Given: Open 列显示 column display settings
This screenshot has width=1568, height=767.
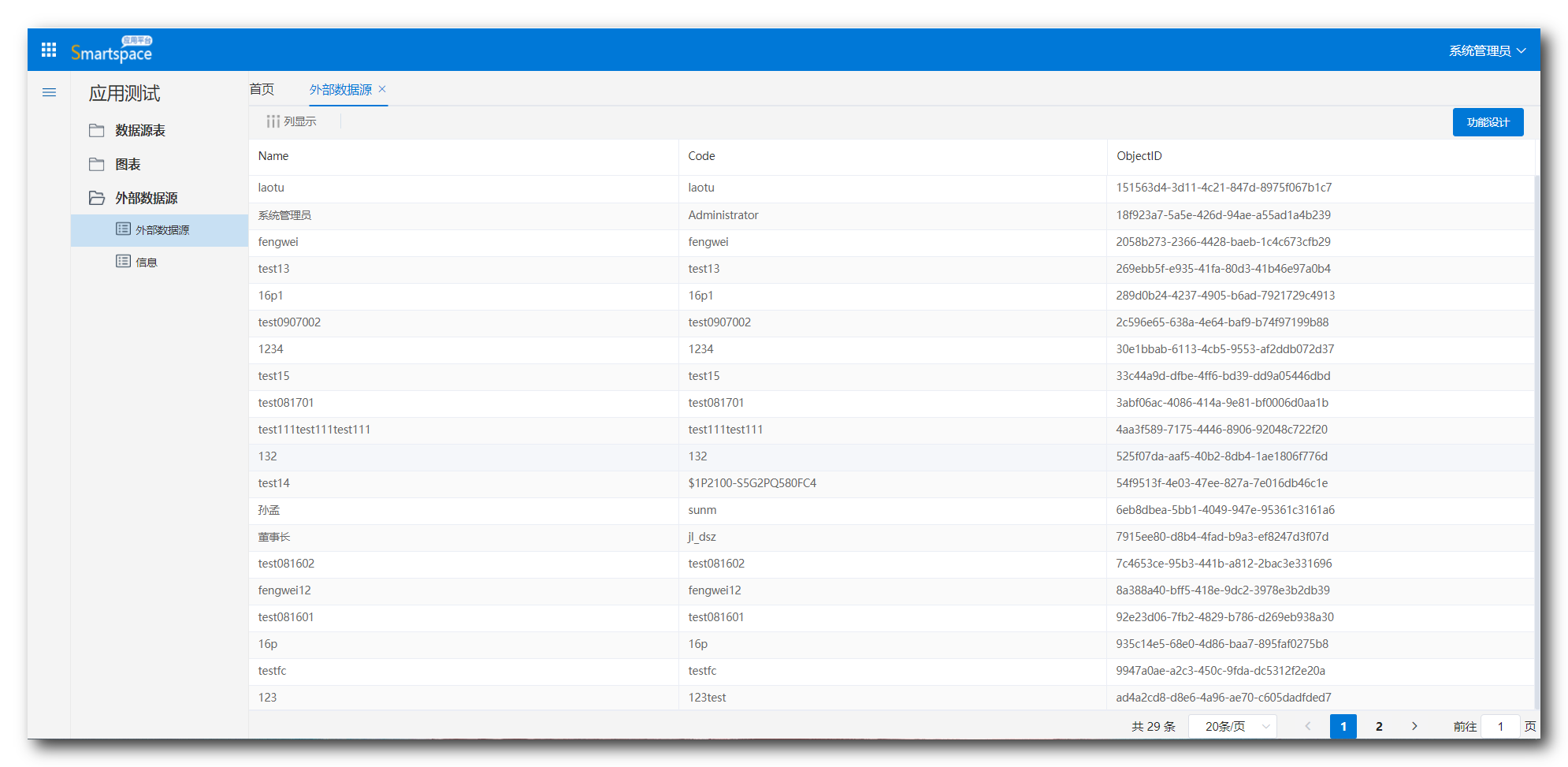Looking at the screenshot, I should click(292, 121).
